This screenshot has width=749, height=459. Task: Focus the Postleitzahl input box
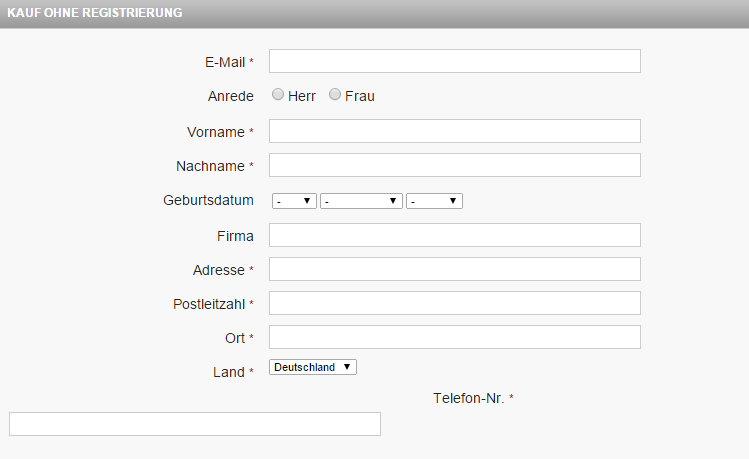point(454,303)
